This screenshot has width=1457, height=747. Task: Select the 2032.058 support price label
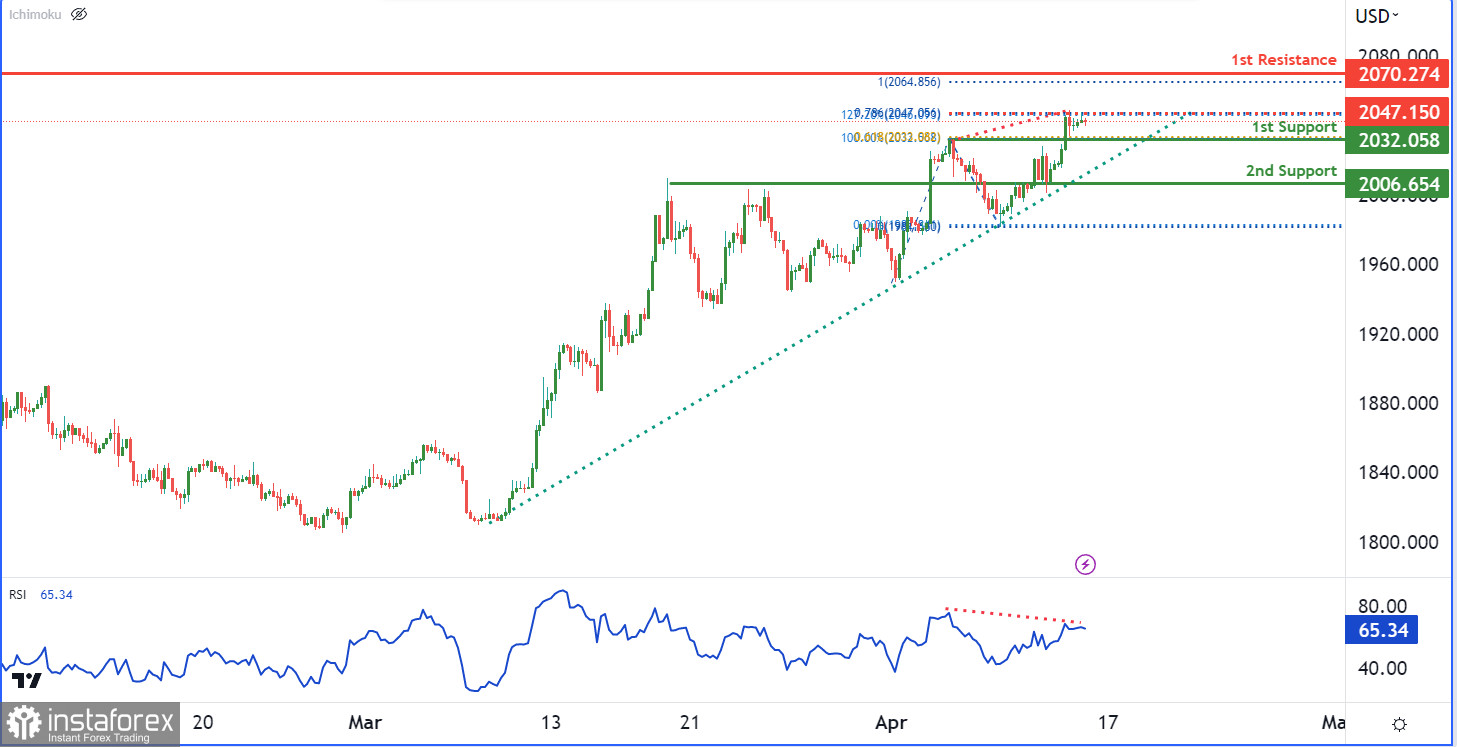click(x=1399, y=140)
